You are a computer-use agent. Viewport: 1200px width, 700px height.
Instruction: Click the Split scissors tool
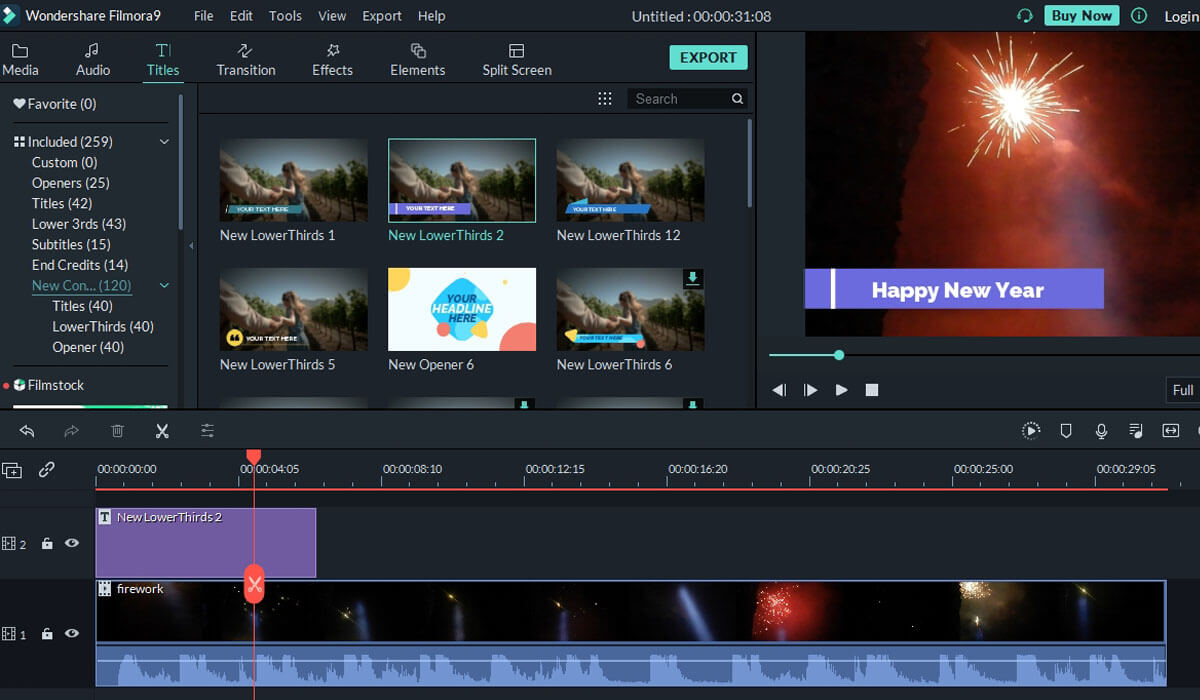162,431
